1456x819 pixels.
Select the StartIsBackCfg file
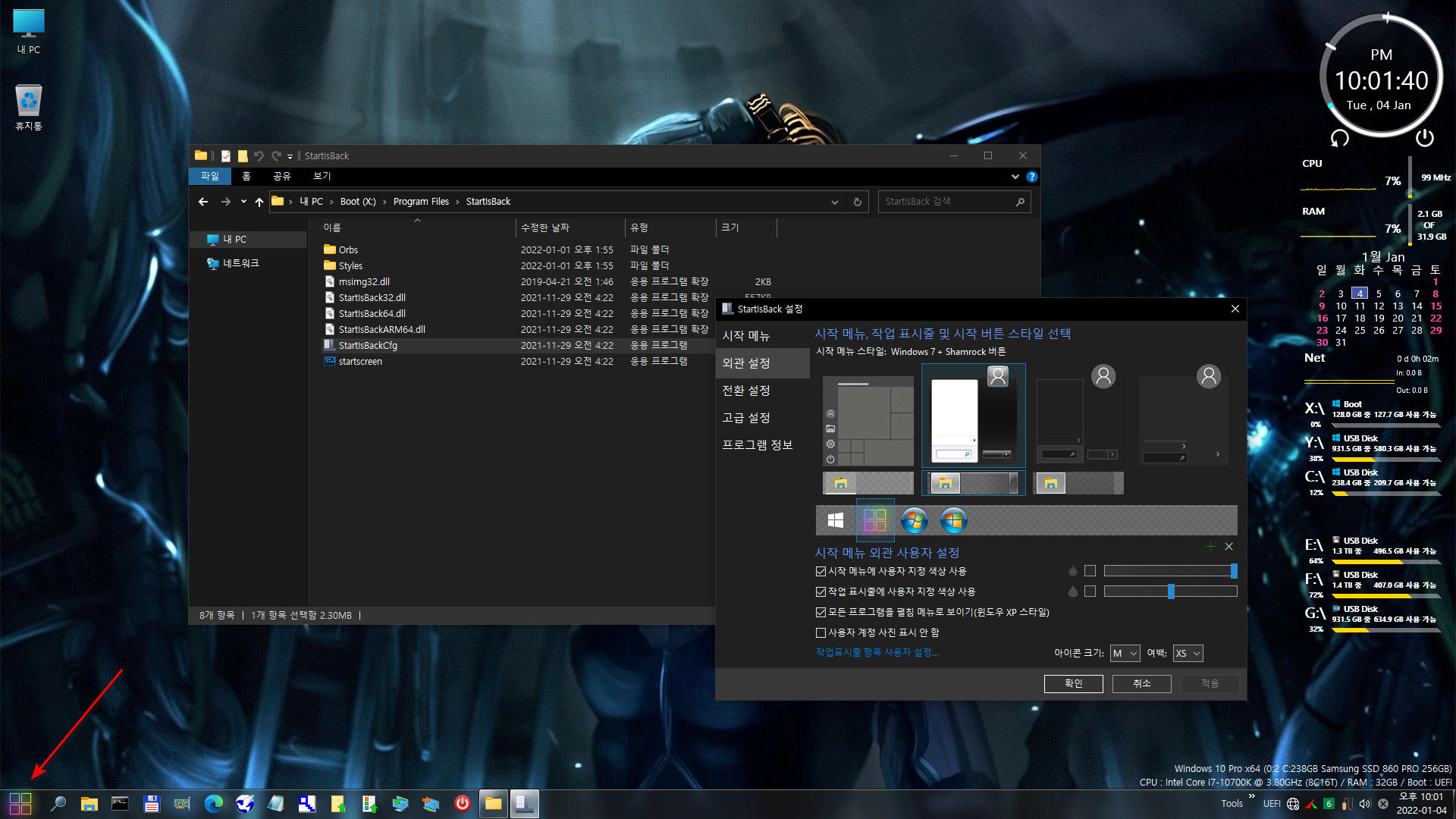tap(368, 345)
